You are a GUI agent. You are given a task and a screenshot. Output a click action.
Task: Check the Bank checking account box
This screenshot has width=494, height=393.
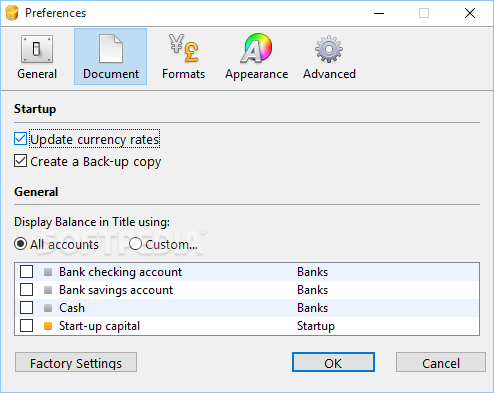pyautogui.click(x=26, y=272)
